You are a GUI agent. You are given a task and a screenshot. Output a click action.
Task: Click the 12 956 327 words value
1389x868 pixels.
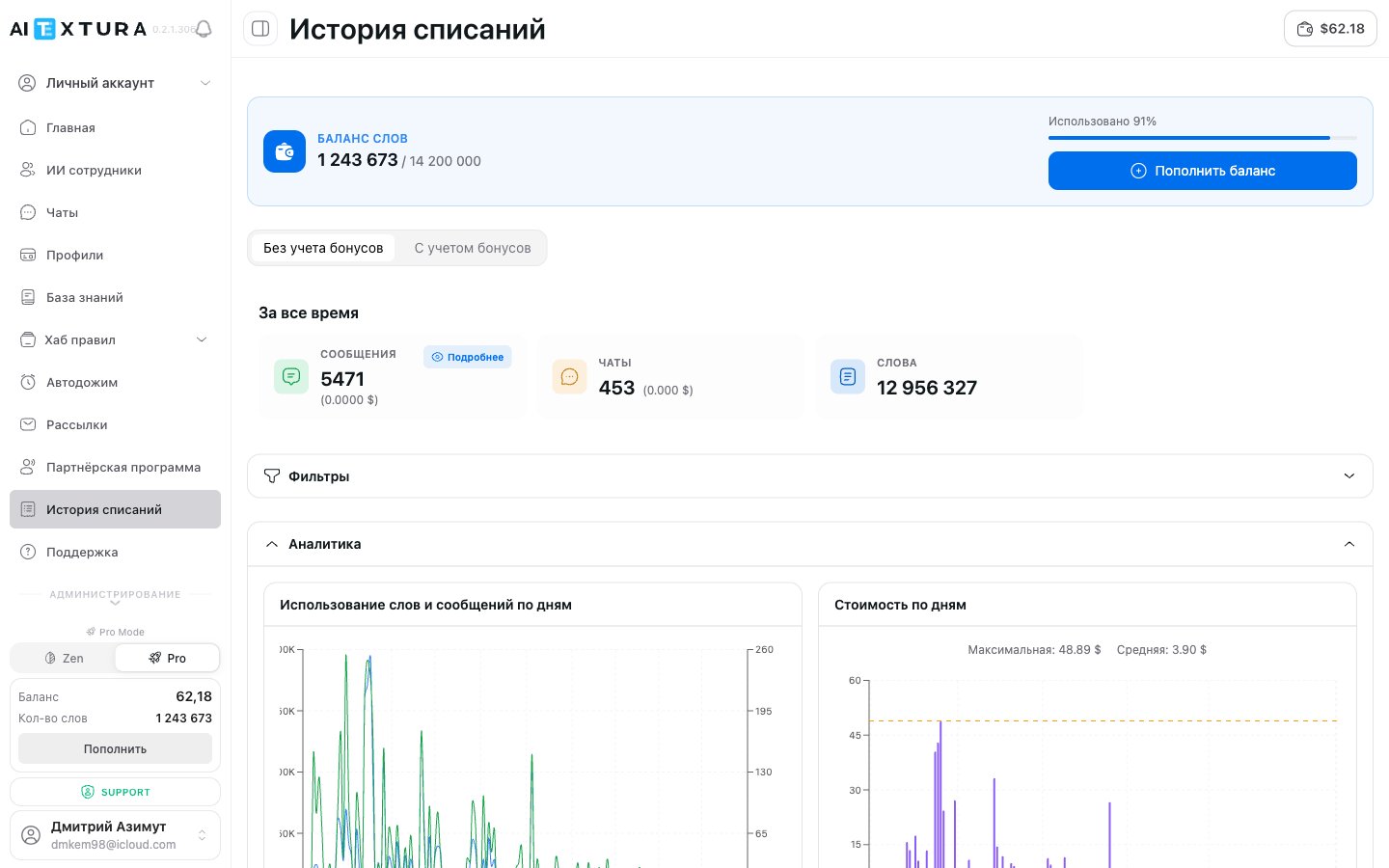pyautogui.click(x=927, y=388)
